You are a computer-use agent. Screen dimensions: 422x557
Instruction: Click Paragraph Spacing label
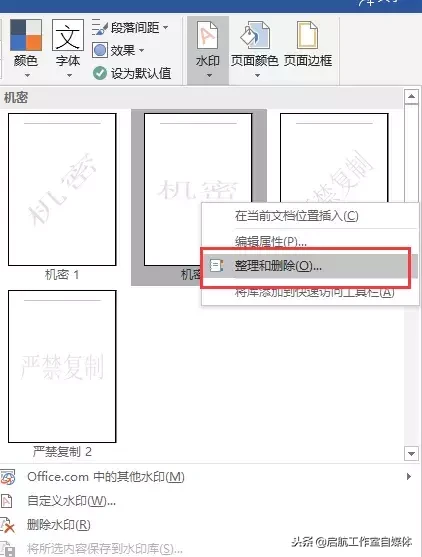point(135,27)
